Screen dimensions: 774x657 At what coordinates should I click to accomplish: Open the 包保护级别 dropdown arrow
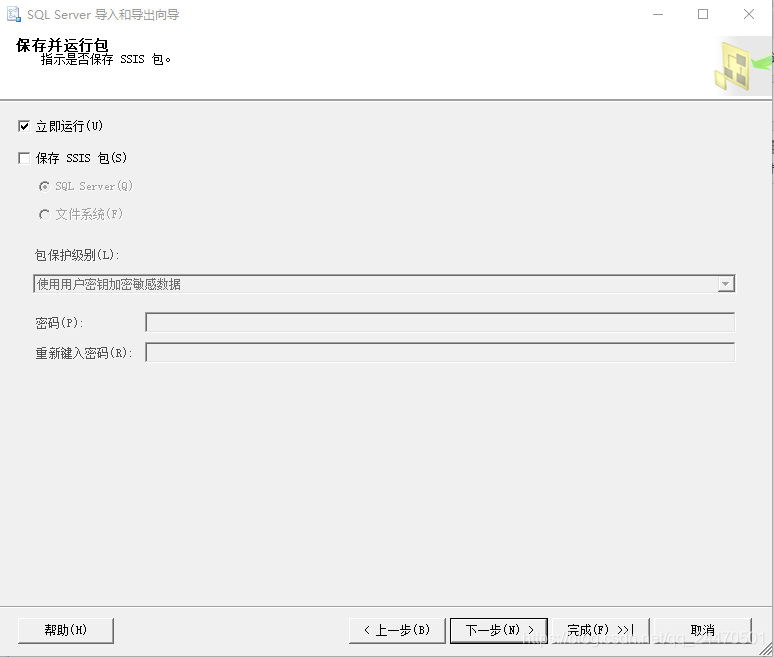coord(726,284)
